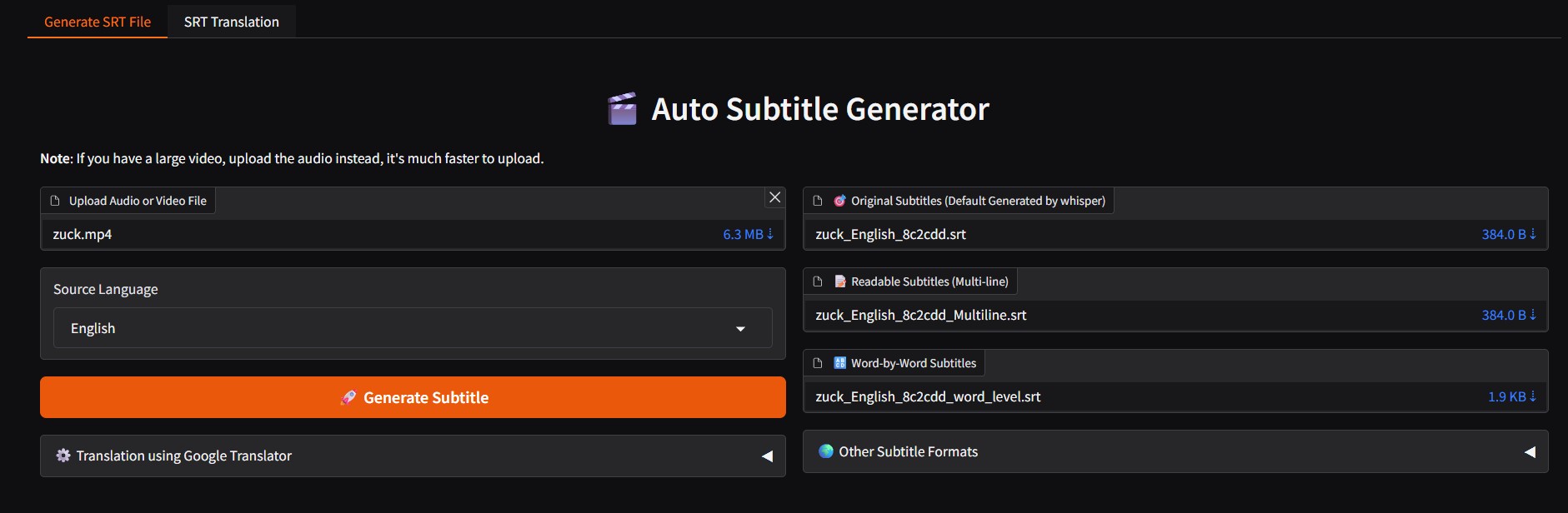The image size is (1568, 513).
Task: Click the zuck_English_8c2cdd_word_level.srt file name
Action: 928,397
